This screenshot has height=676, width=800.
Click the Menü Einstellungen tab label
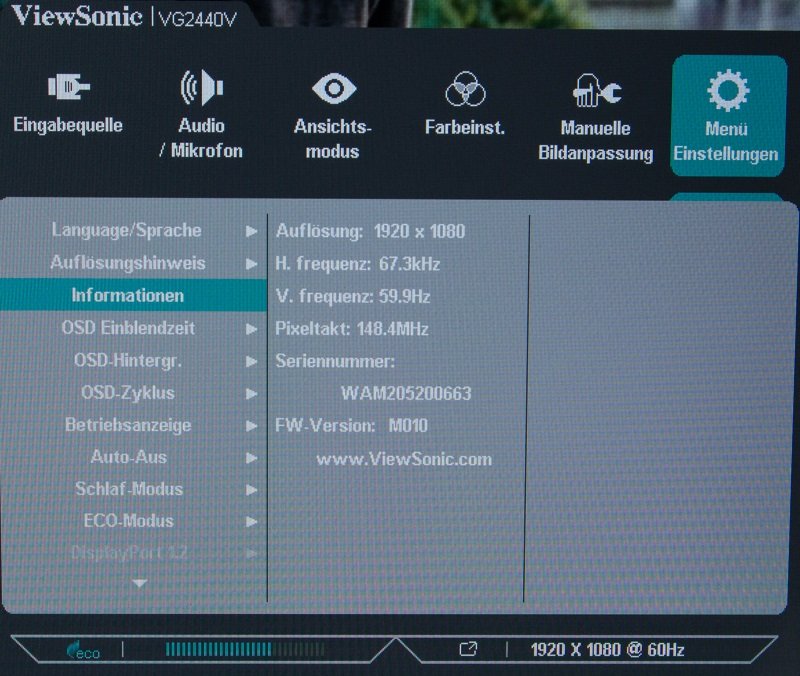click(726, 141)
